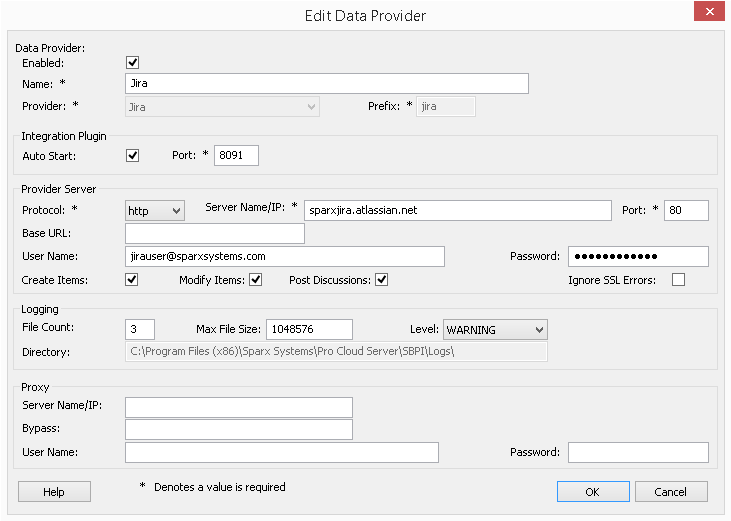The image size is (731, 521).
Task: Click the Server Name/IP field with atlassian.net
Action: tap(457, 210)
